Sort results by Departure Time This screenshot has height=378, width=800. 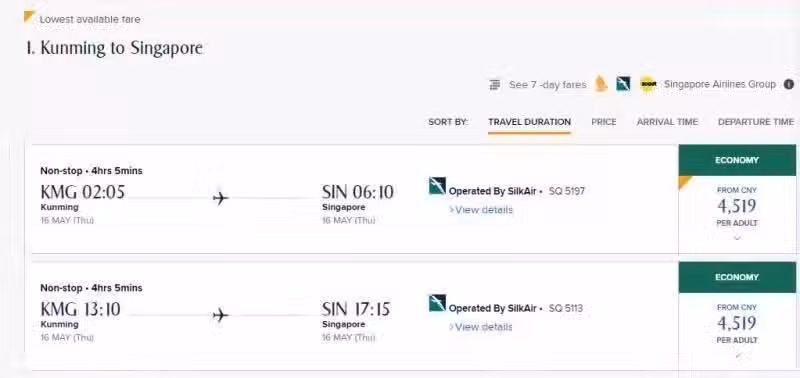tap(756, 122)
